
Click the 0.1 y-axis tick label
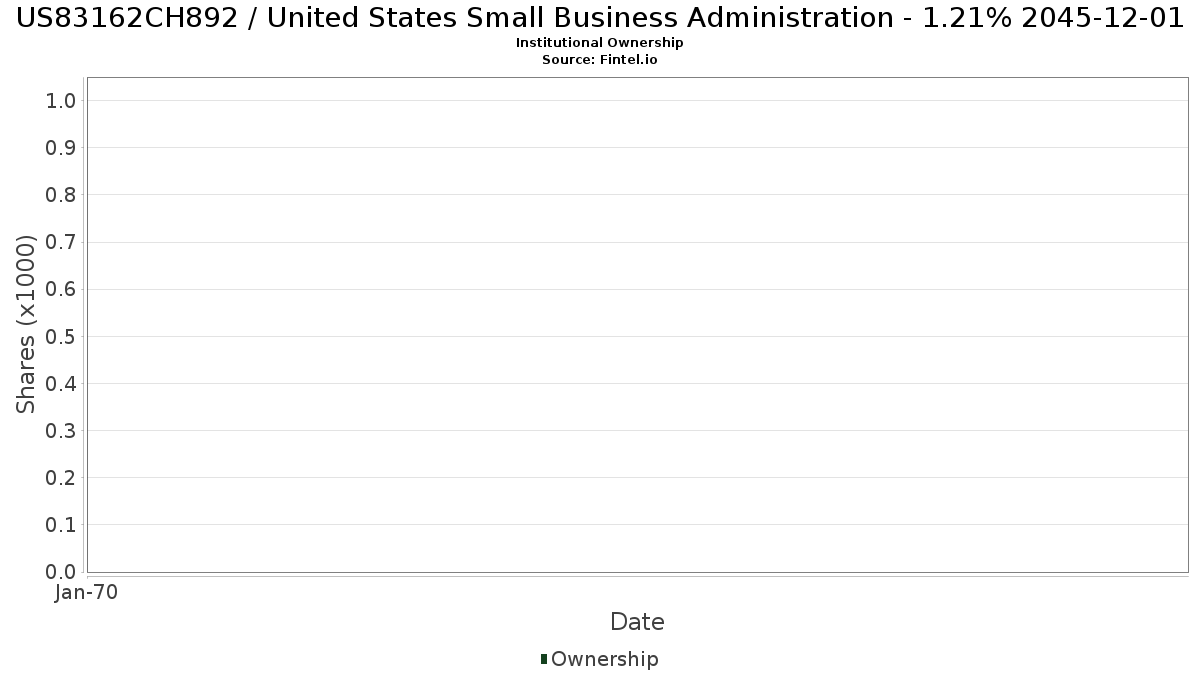tap(61, 525)
